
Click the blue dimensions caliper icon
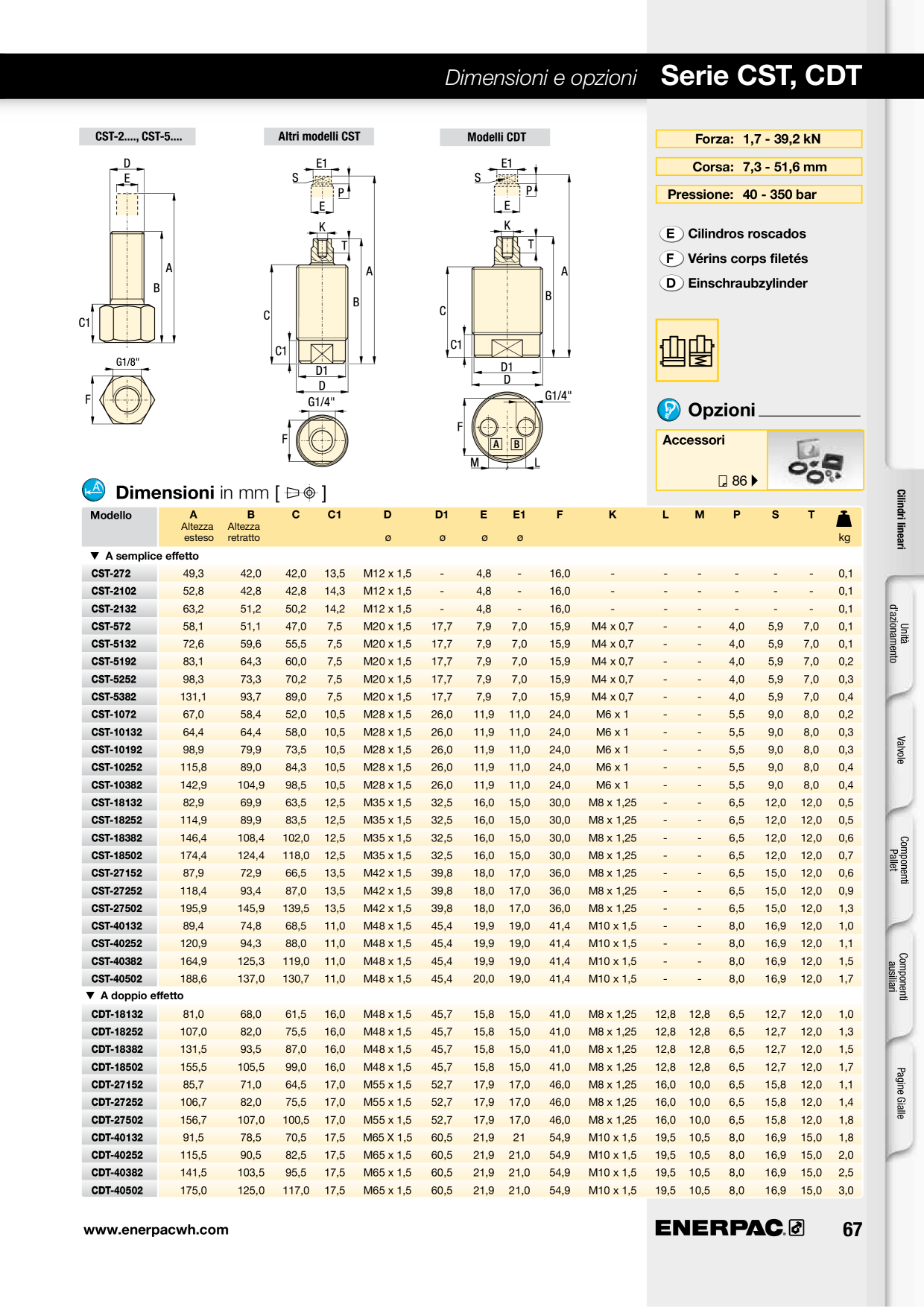pyautogui.click(x=94, y=490)
